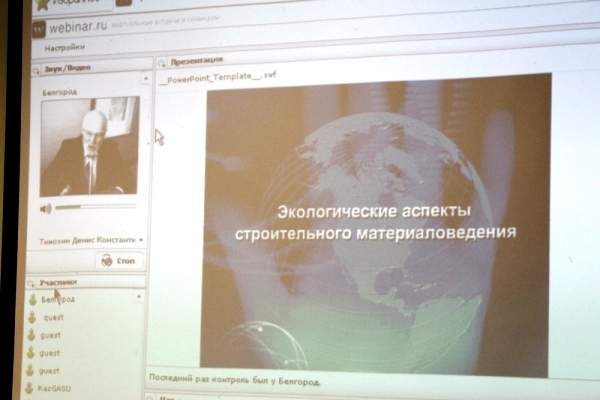600x400 pixels.
Task: Adjust the volume slider
Action: point(96,207)
